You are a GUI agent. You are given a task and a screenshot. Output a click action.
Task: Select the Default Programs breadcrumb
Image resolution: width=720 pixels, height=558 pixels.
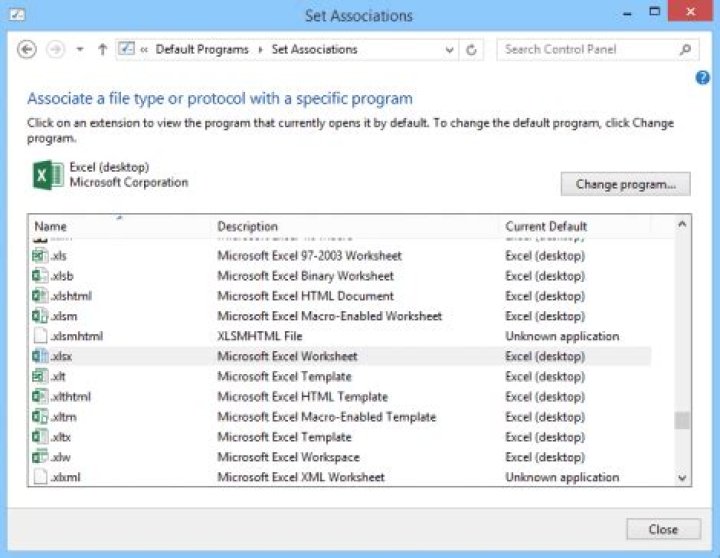coord(202,49)
